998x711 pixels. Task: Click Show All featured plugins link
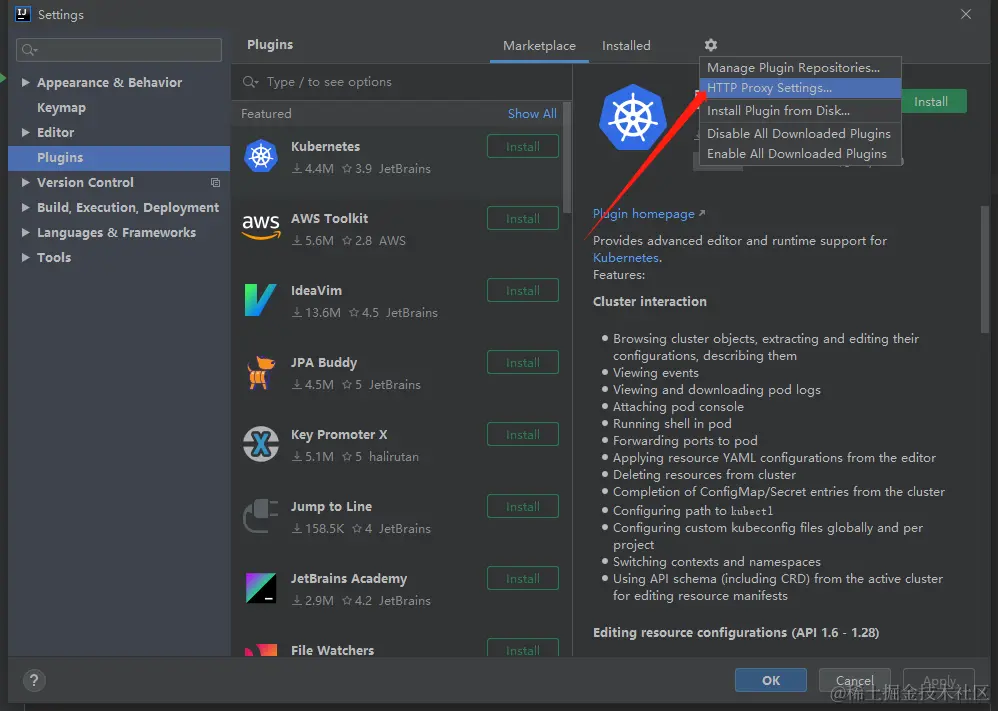532,114
